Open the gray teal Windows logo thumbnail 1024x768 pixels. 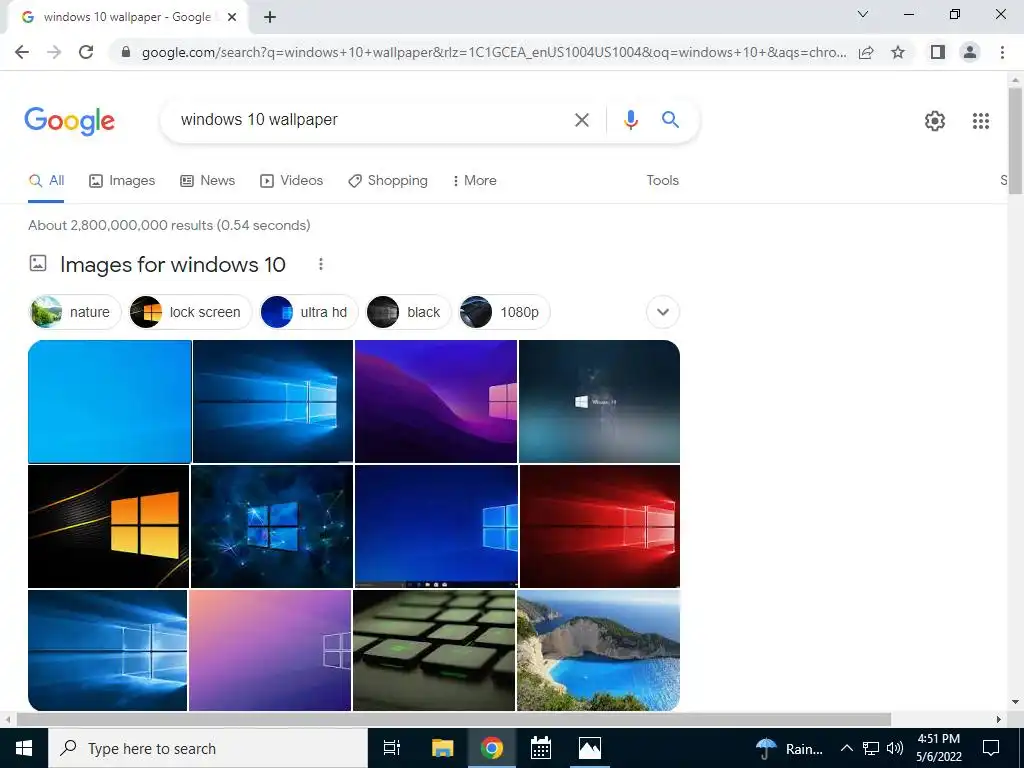point(599,401)
